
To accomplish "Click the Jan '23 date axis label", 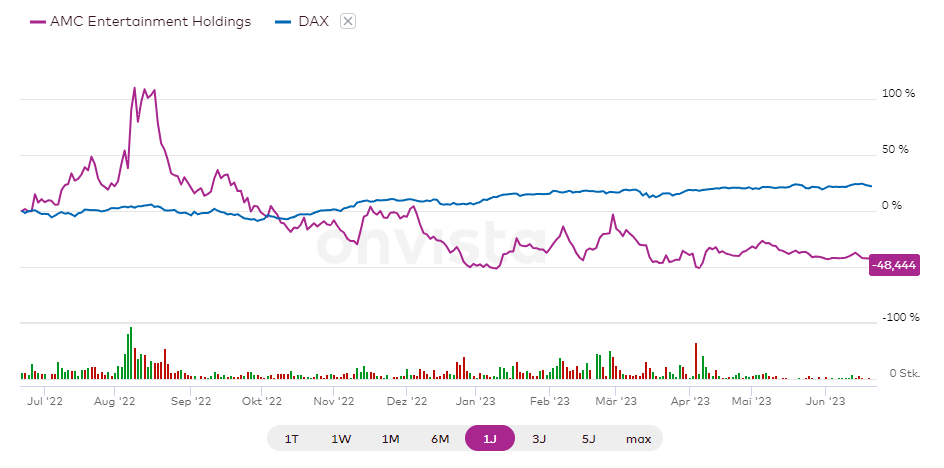I will tap(477, 401).
